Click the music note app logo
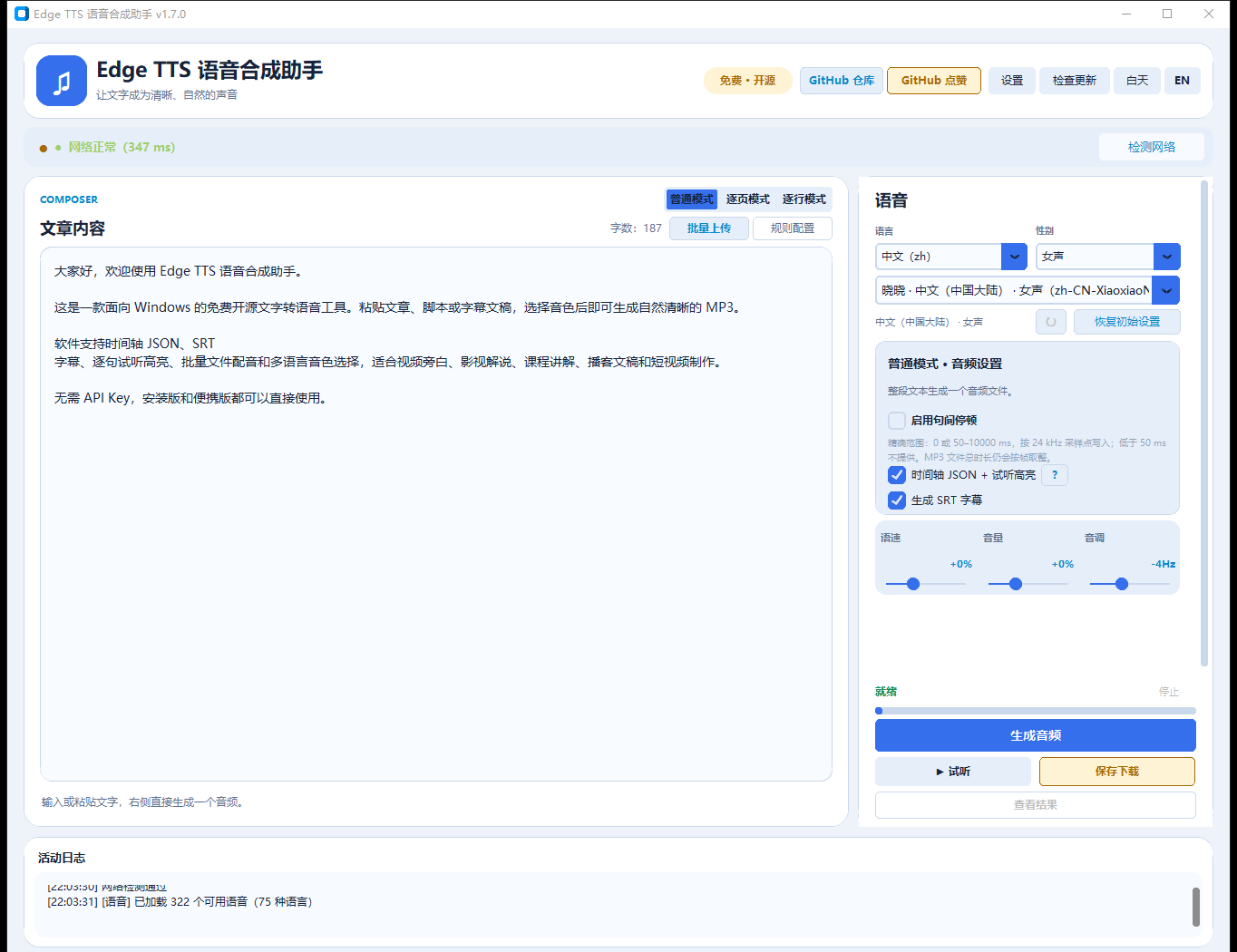Screen dimensions: 1237x952 coord(62,81)
